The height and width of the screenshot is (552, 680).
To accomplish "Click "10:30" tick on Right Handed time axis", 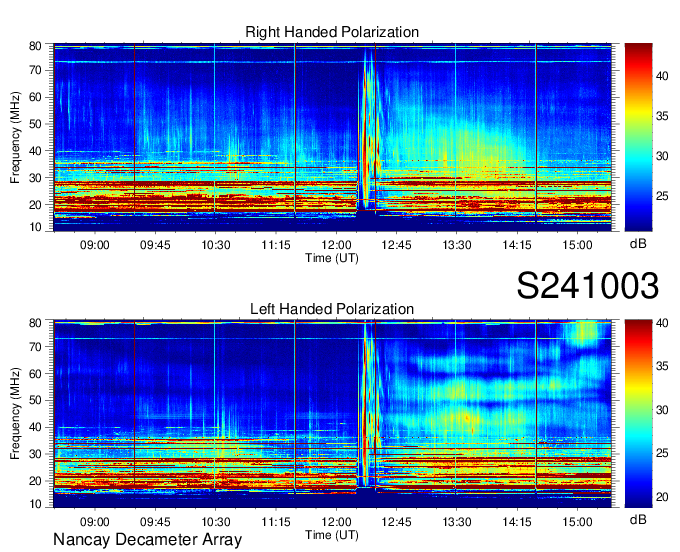I will (x=216, y=245).
